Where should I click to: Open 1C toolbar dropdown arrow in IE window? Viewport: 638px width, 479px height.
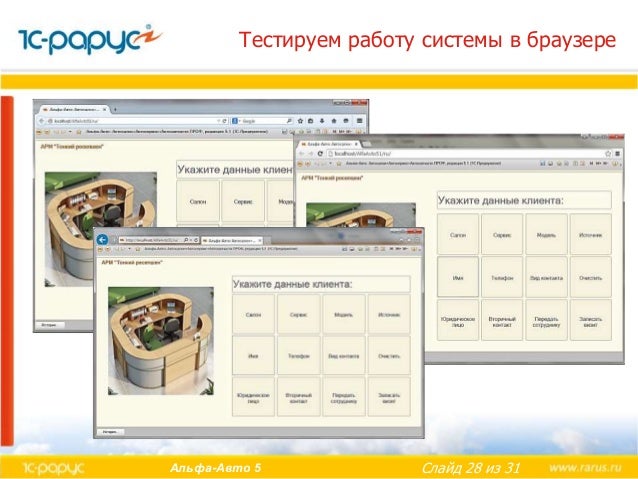[129, 249]
